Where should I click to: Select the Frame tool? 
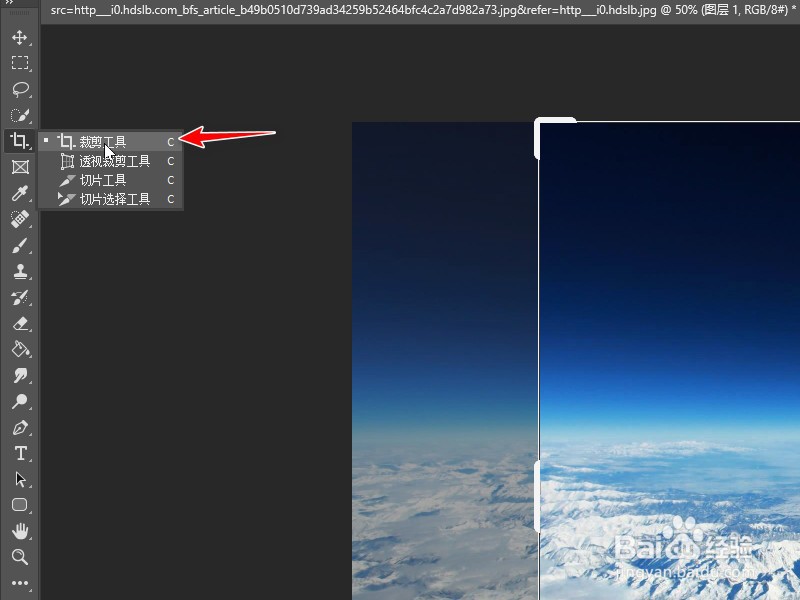coord(20,167)
